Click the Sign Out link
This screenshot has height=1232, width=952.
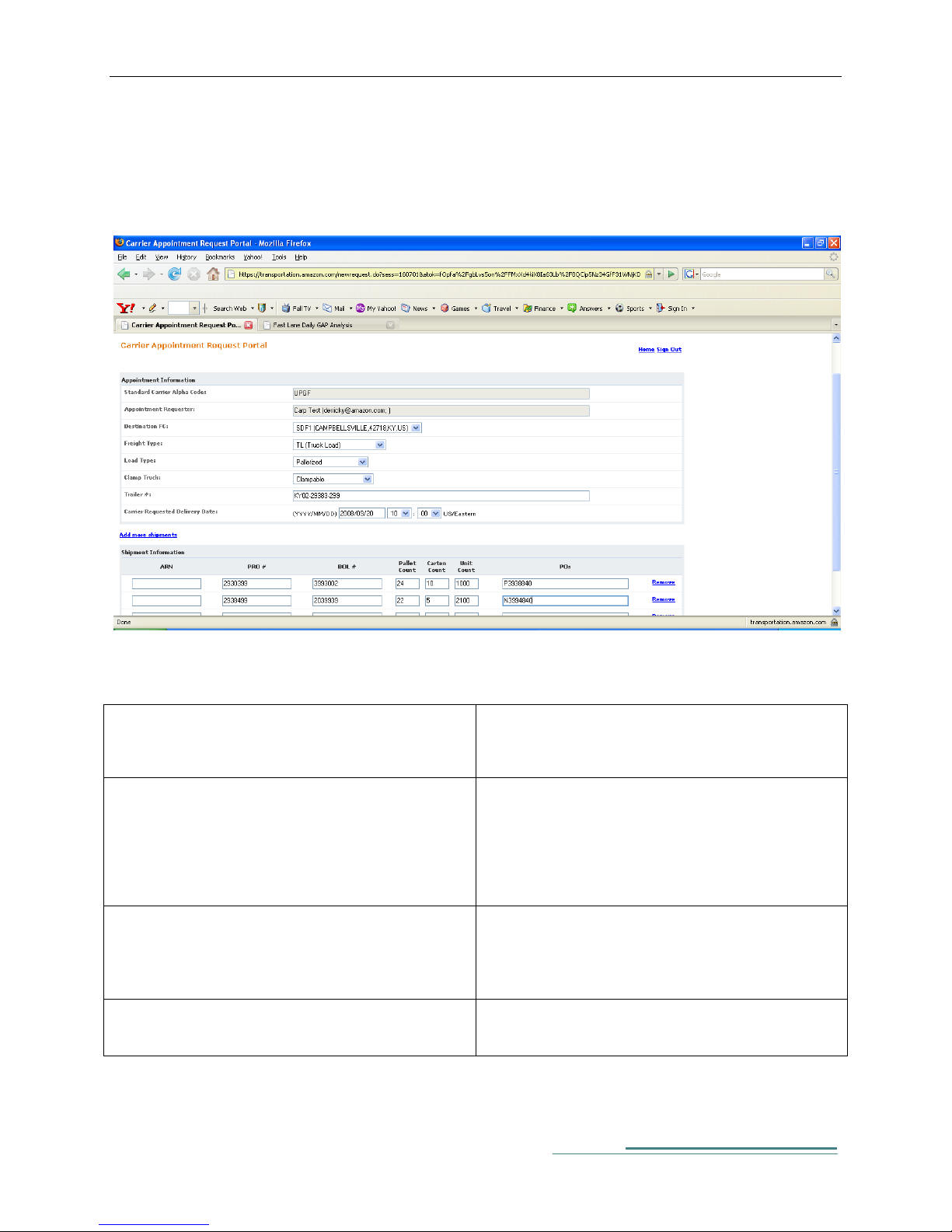coord(669,350)
